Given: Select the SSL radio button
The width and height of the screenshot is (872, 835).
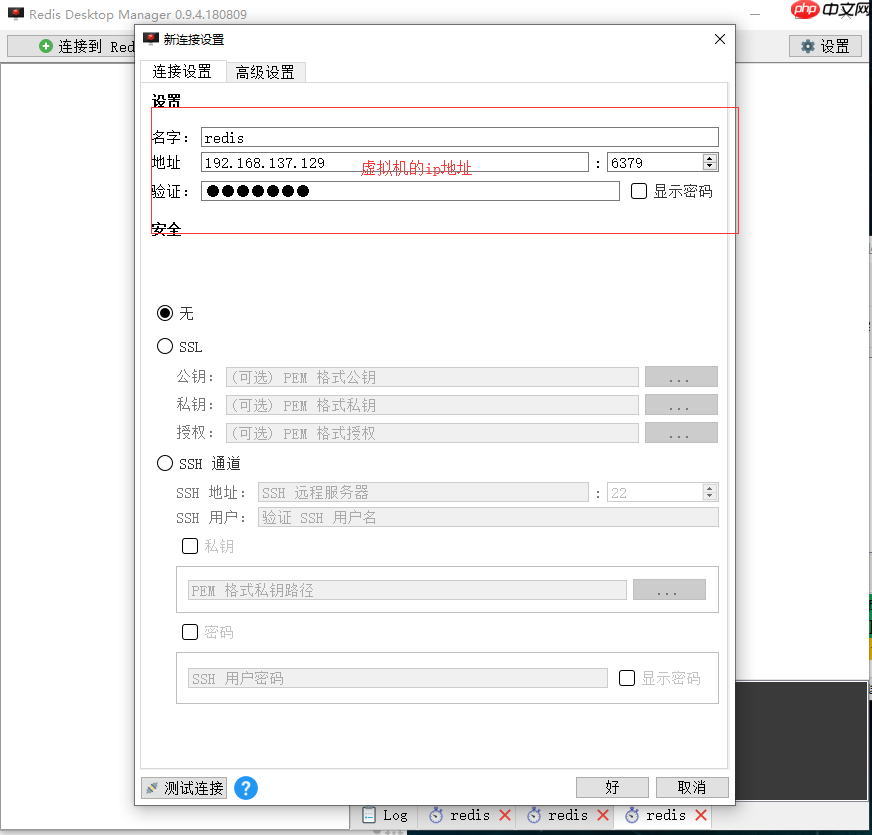Looking at the screenshot, I should 164,346.
